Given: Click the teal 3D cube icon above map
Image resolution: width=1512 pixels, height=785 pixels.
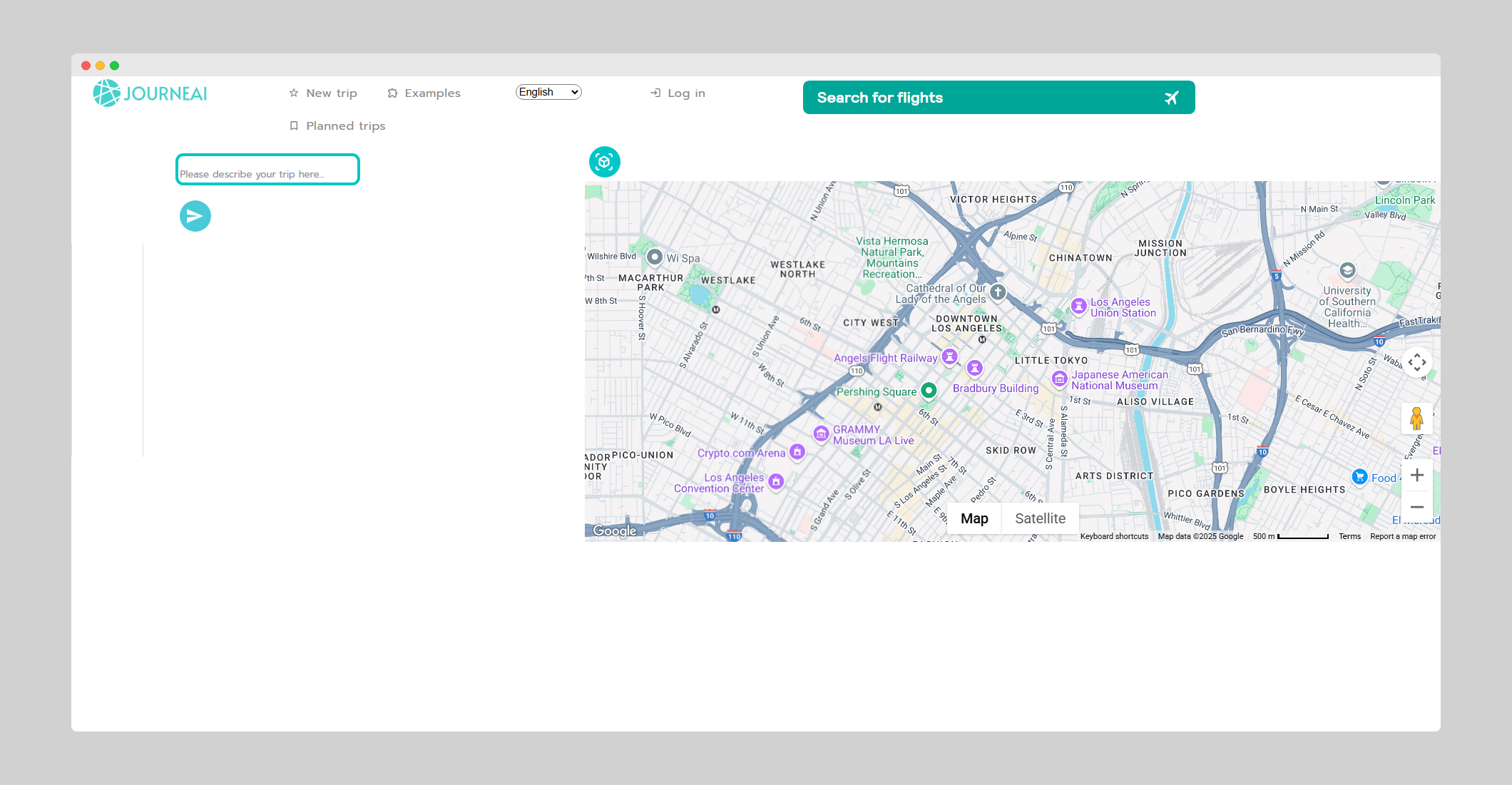Looking at the screenshot, I should [605, 162].
